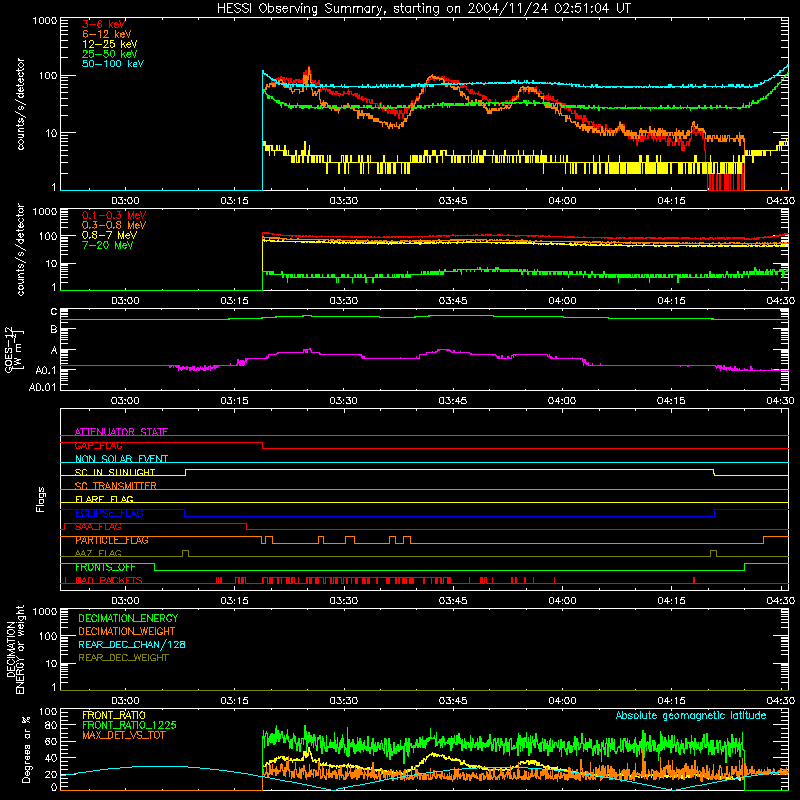Click the 0.3-0.8 MeV legend entry

click(114, 225)
